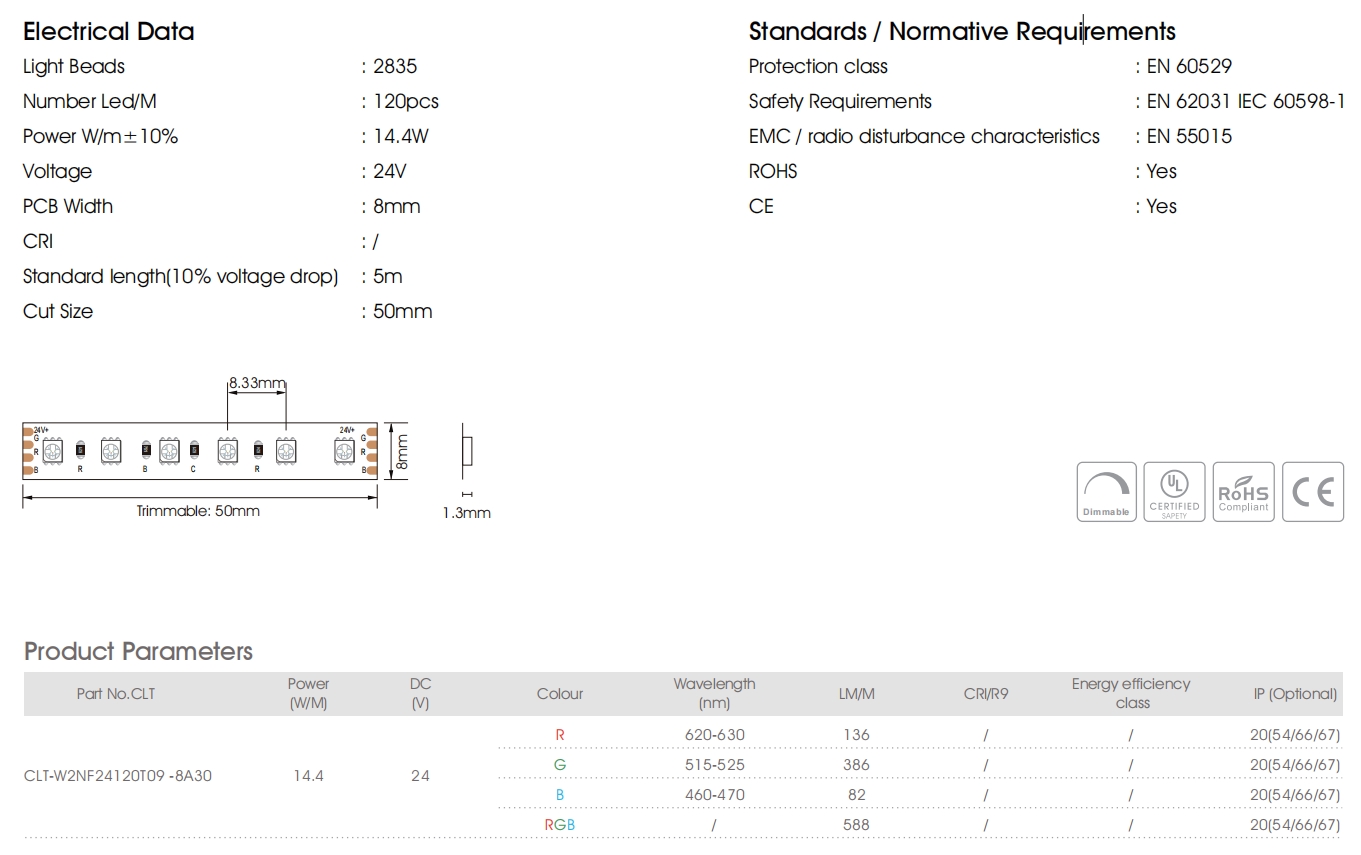Image resolution: width=1361 pixels, height=855 pixels.
Task: Click the Wavelength (nm) column header
Action: 714,693
